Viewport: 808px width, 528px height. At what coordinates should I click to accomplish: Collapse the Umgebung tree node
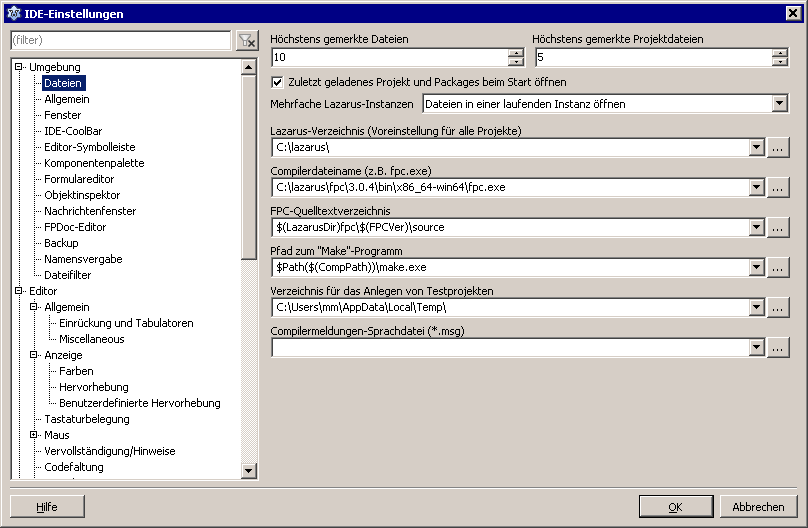19,67
